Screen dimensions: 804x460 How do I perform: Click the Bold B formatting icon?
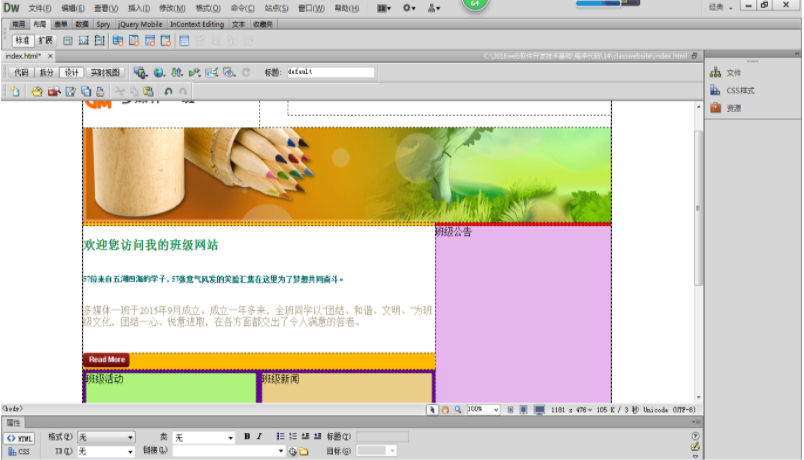[x=246, y=437]
